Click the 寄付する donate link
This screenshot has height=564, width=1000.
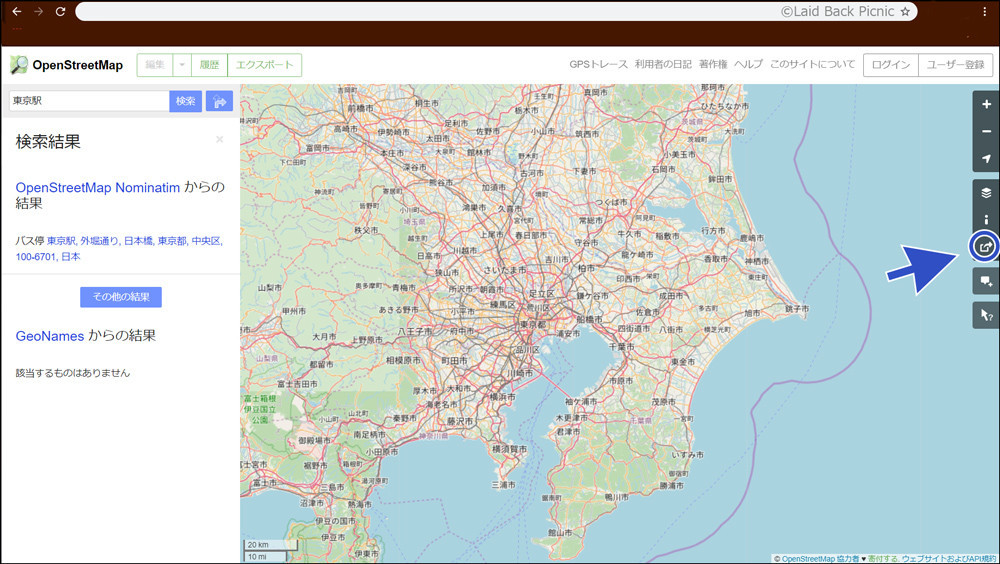click(883, 559)
